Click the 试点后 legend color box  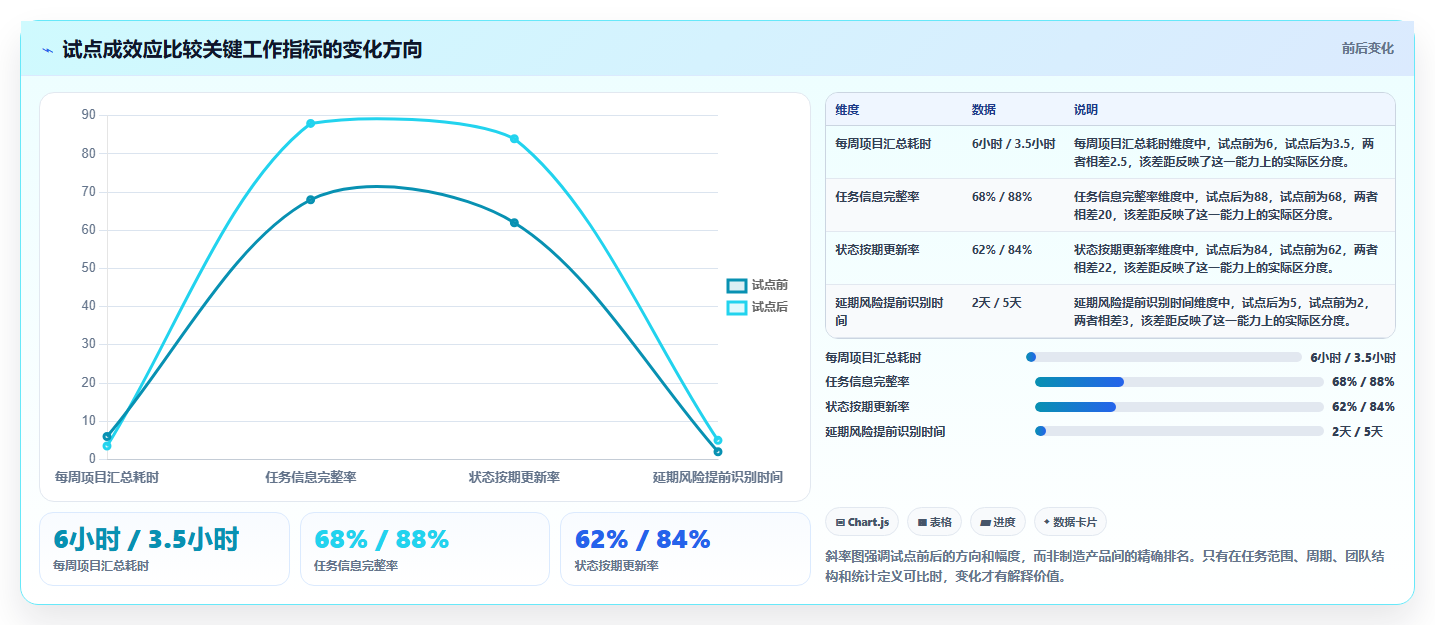coord(737,308)
